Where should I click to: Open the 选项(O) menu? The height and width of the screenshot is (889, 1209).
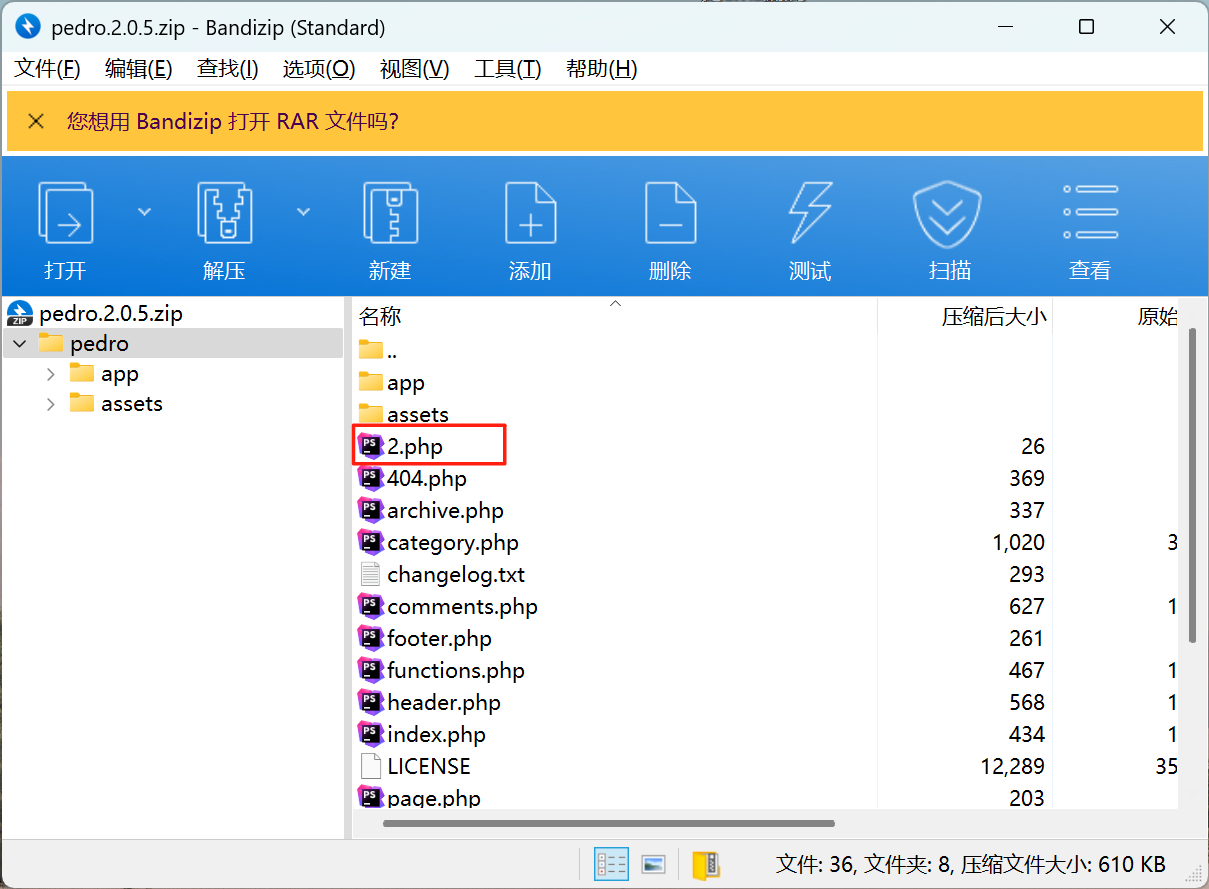(x=319, y=69)
